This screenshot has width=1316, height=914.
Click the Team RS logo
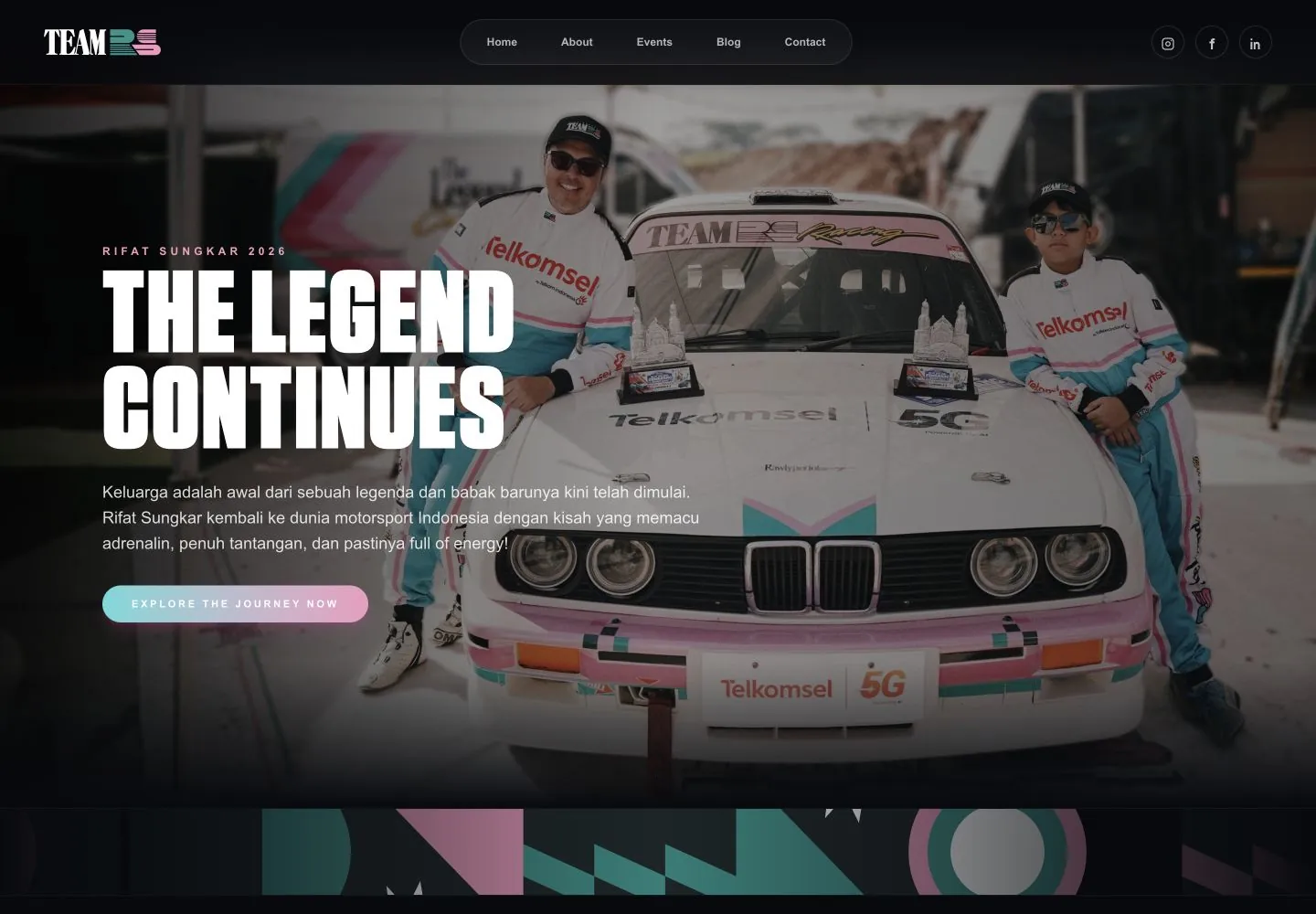pos(102,42)
